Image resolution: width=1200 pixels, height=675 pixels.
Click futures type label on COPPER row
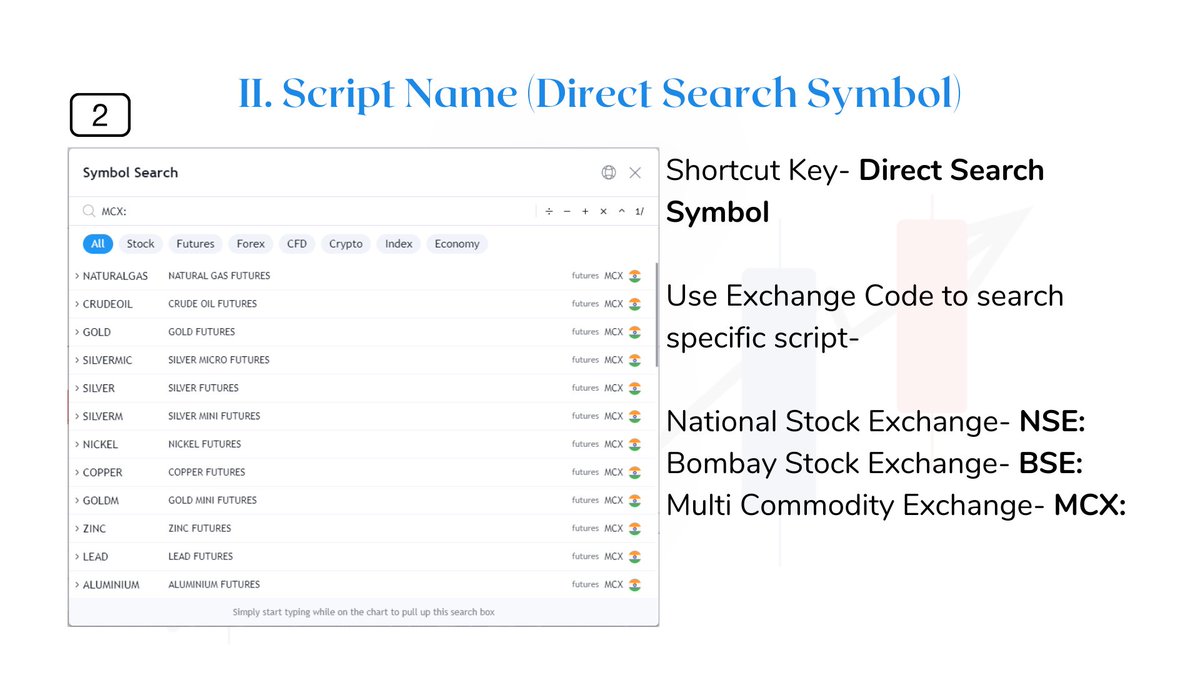coord(585,472)
